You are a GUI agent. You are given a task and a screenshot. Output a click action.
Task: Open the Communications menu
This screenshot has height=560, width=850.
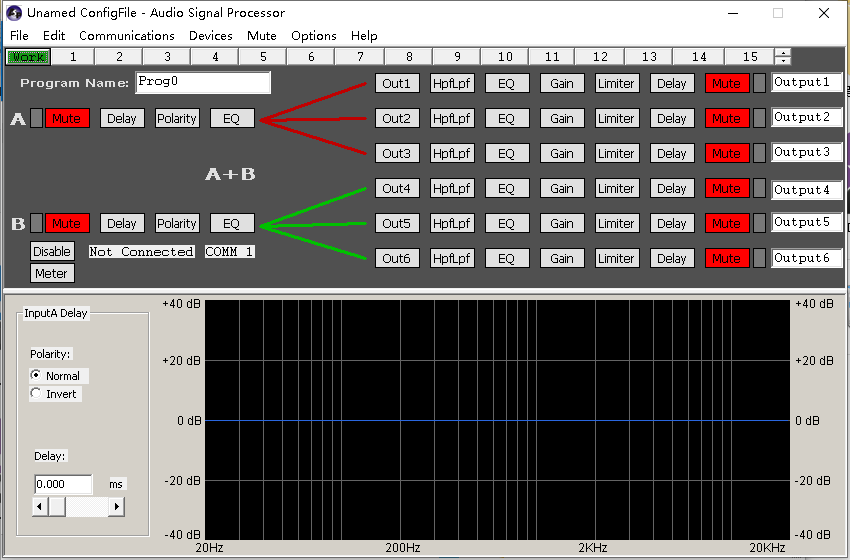127,36
